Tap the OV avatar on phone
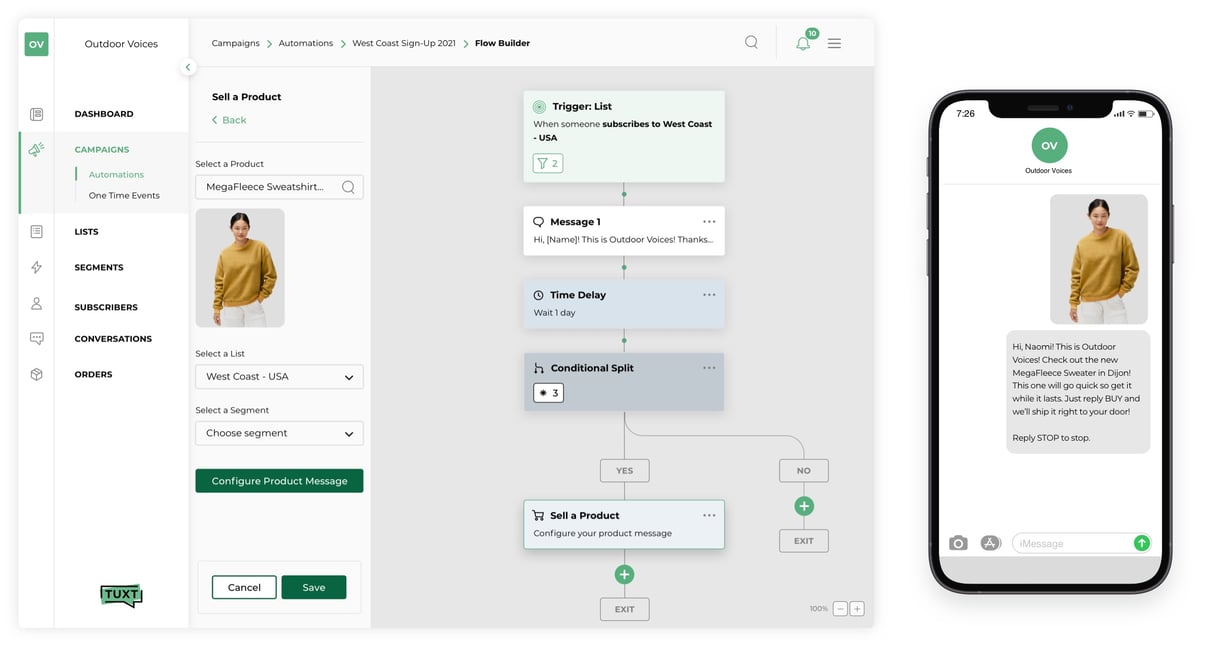 [1049, 145]
